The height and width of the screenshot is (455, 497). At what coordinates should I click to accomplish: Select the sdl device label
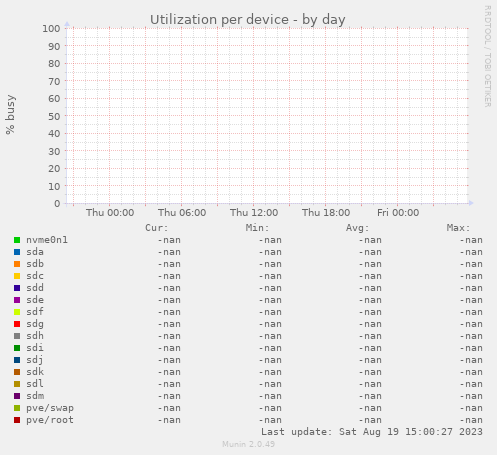pos(35,384)
